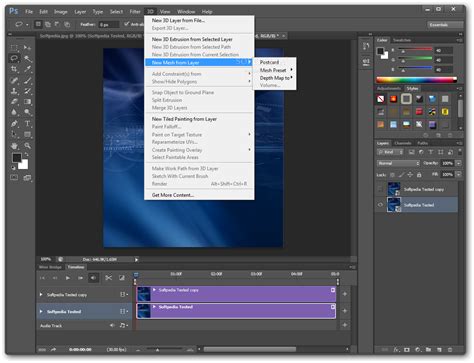Toggle the Anti-alias checkbox
The image size is (474, 363).
point(126,24)
